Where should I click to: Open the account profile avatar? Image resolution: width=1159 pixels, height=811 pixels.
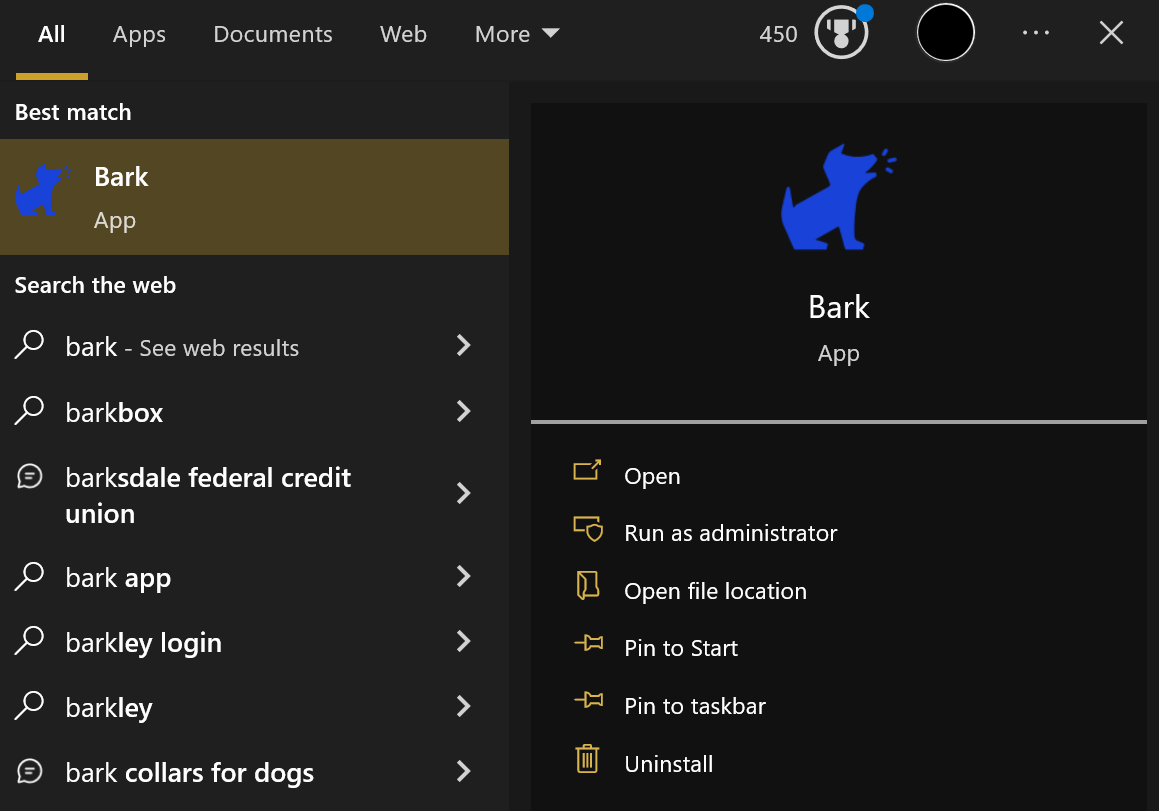coord(945,32)
